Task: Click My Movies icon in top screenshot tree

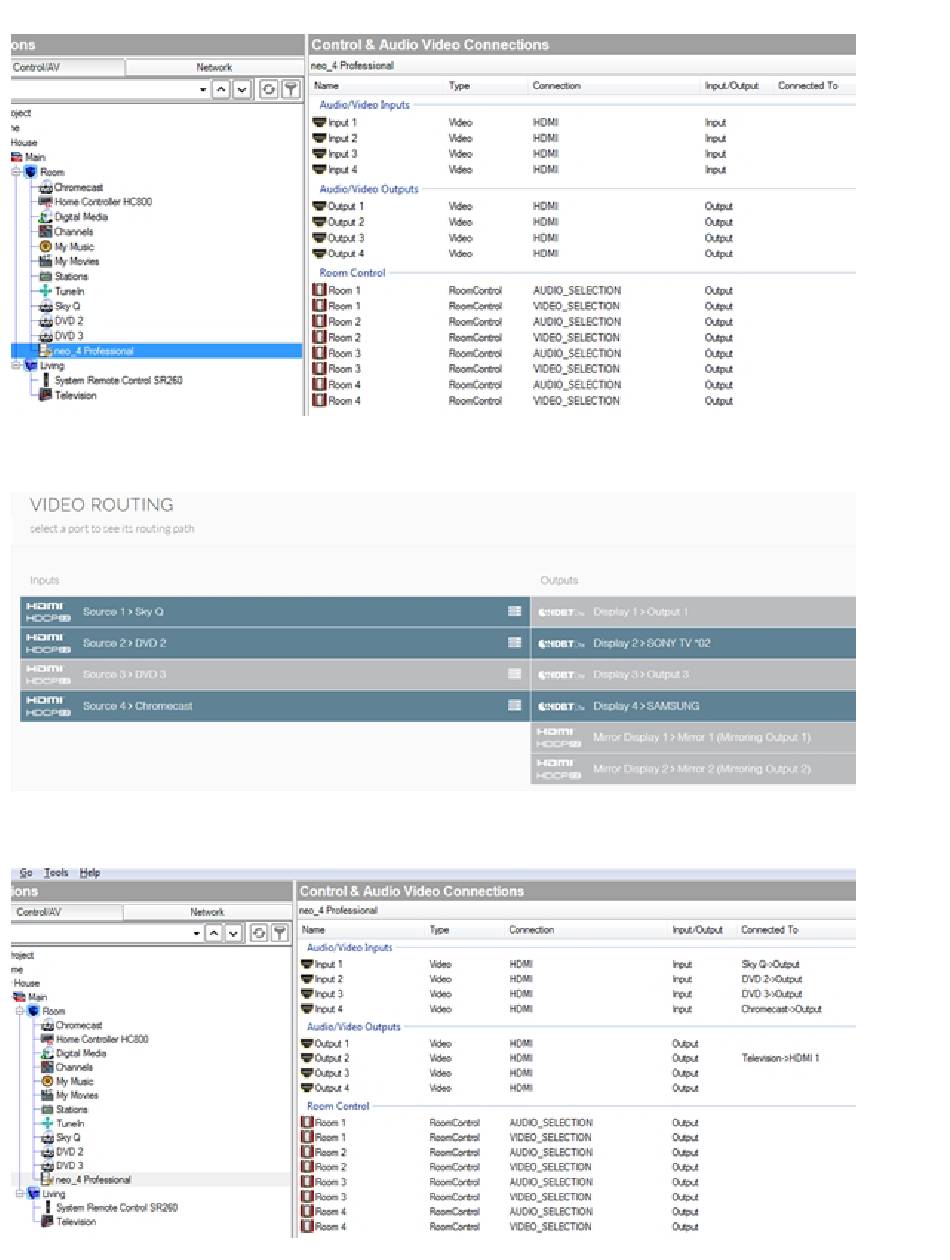Action: pyautogui.click(x=45, y=262)
